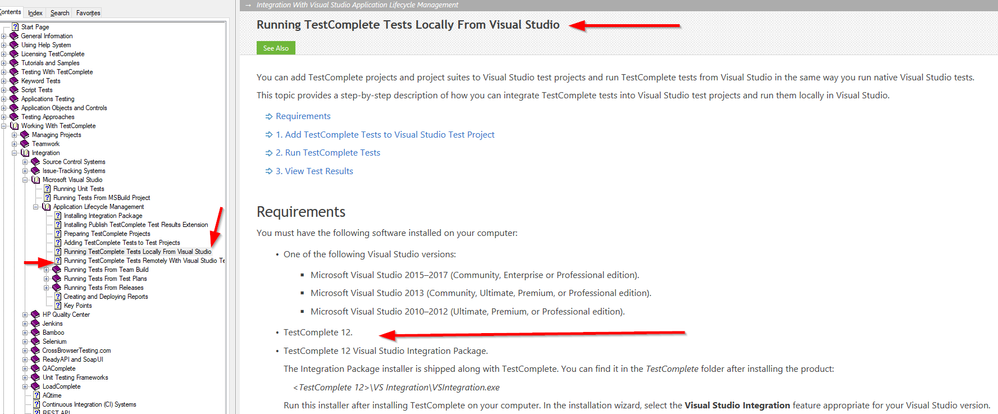The height and width of the screenshot is (414, 998).
Task: Click the topic icon beside Key Points
Action: point(58,305)
